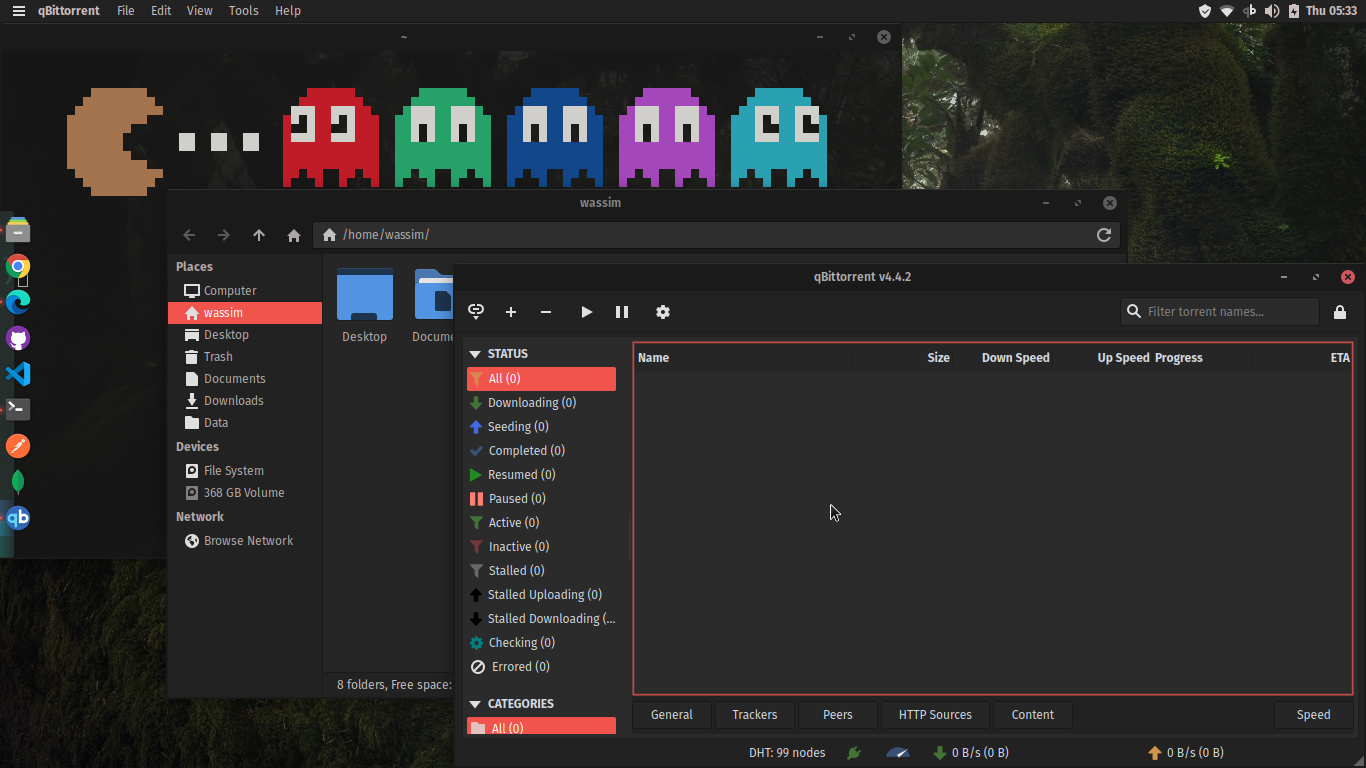Image resolution: width=1366 pixels, height=768 pixels.
Task: Open the Speed tab
Action: 1314,715
